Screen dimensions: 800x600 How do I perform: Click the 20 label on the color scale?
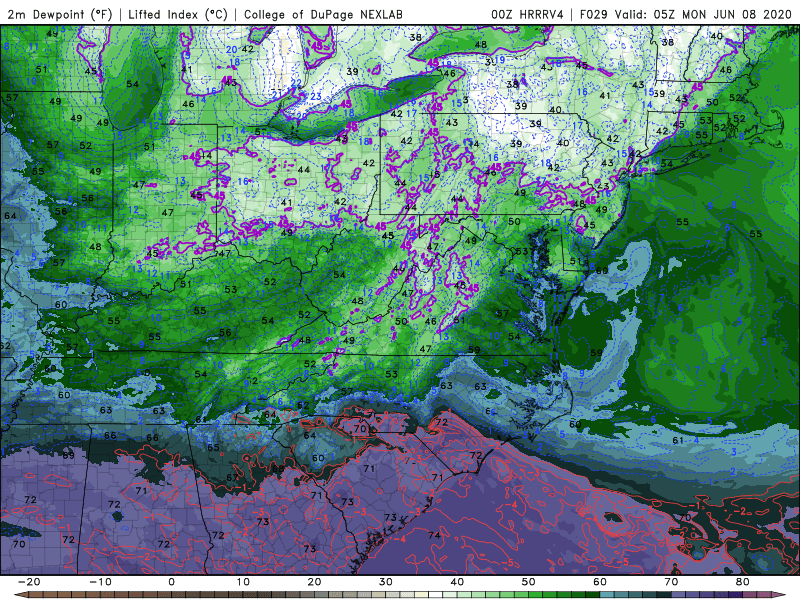[314, 582]
